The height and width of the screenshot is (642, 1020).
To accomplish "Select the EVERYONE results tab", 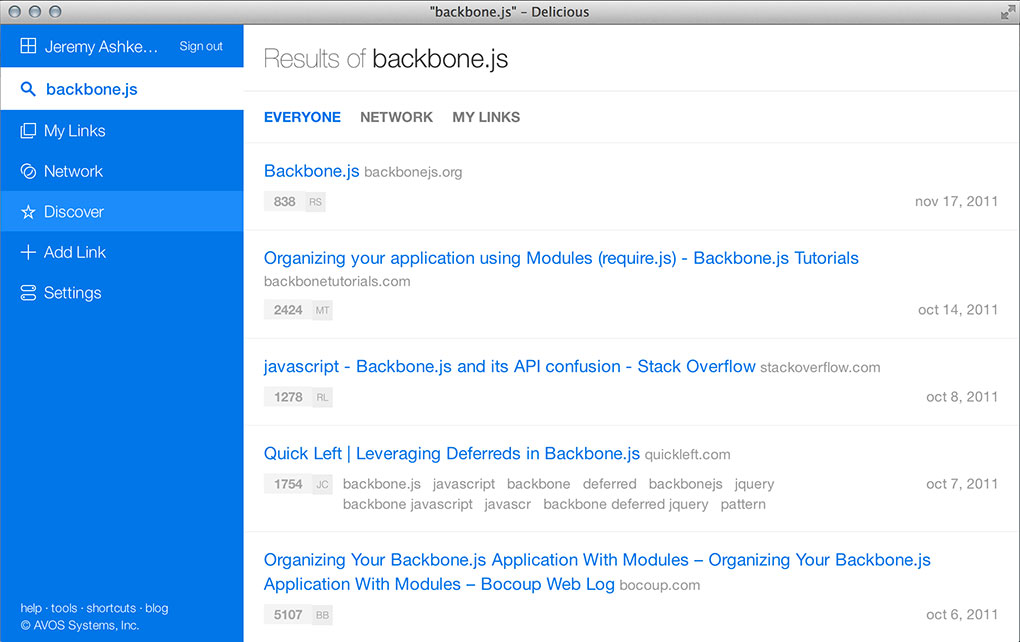I will [302, 117].
